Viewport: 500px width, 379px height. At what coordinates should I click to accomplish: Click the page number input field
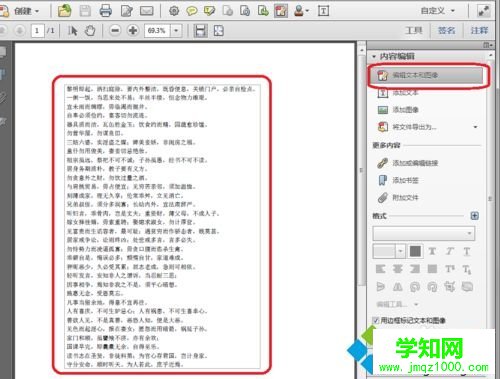(x=38, y=31)
